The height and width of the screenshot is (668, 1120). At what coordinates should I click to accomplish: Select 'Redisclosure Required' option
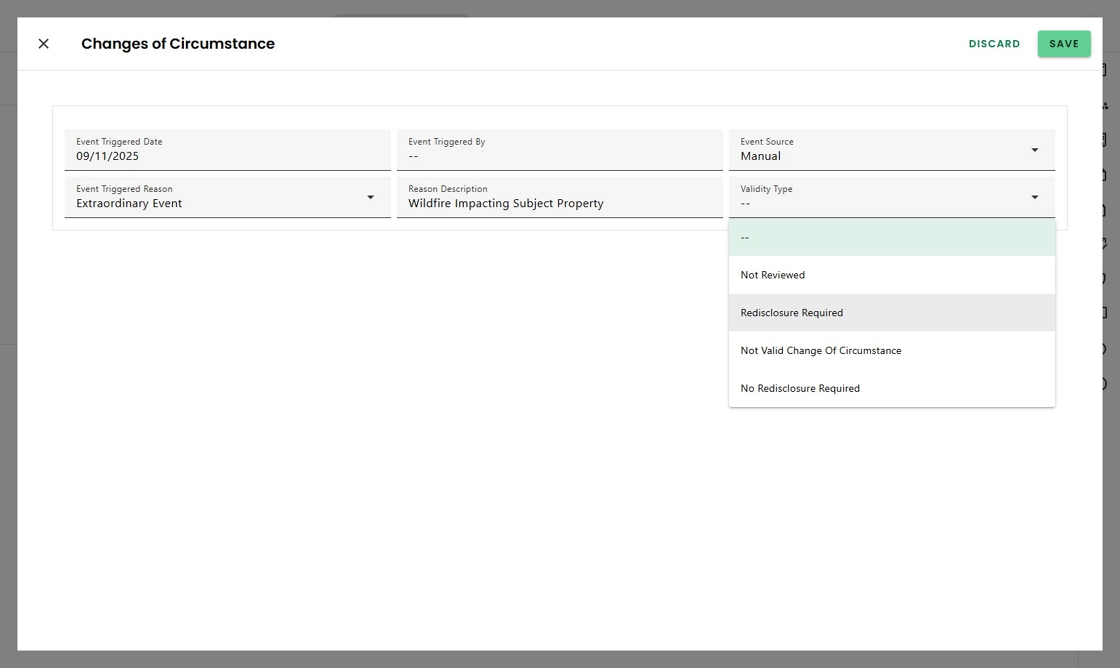(792, 313)
